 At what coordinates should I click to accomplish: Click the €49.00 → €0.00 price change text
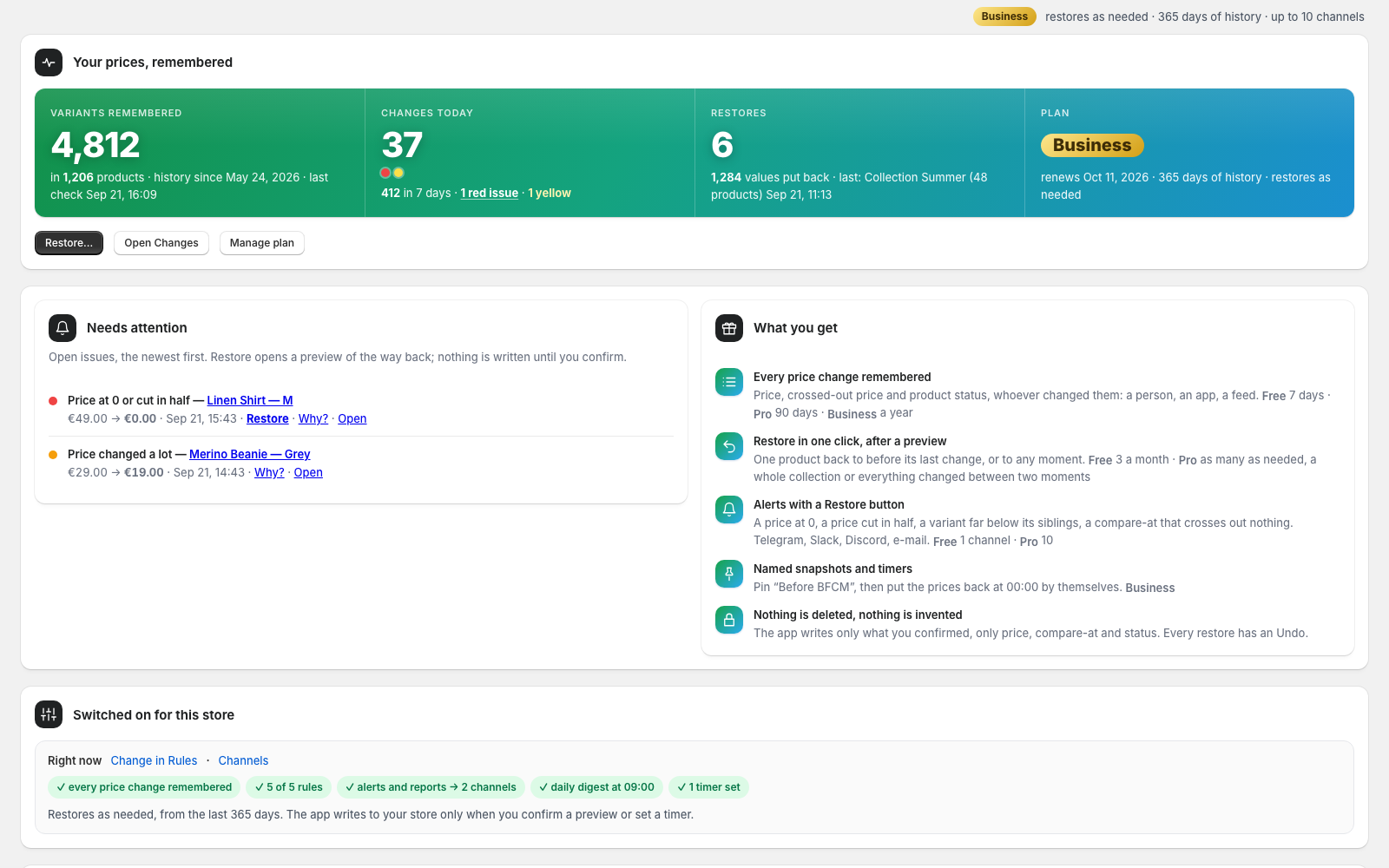tap(112, 418)
